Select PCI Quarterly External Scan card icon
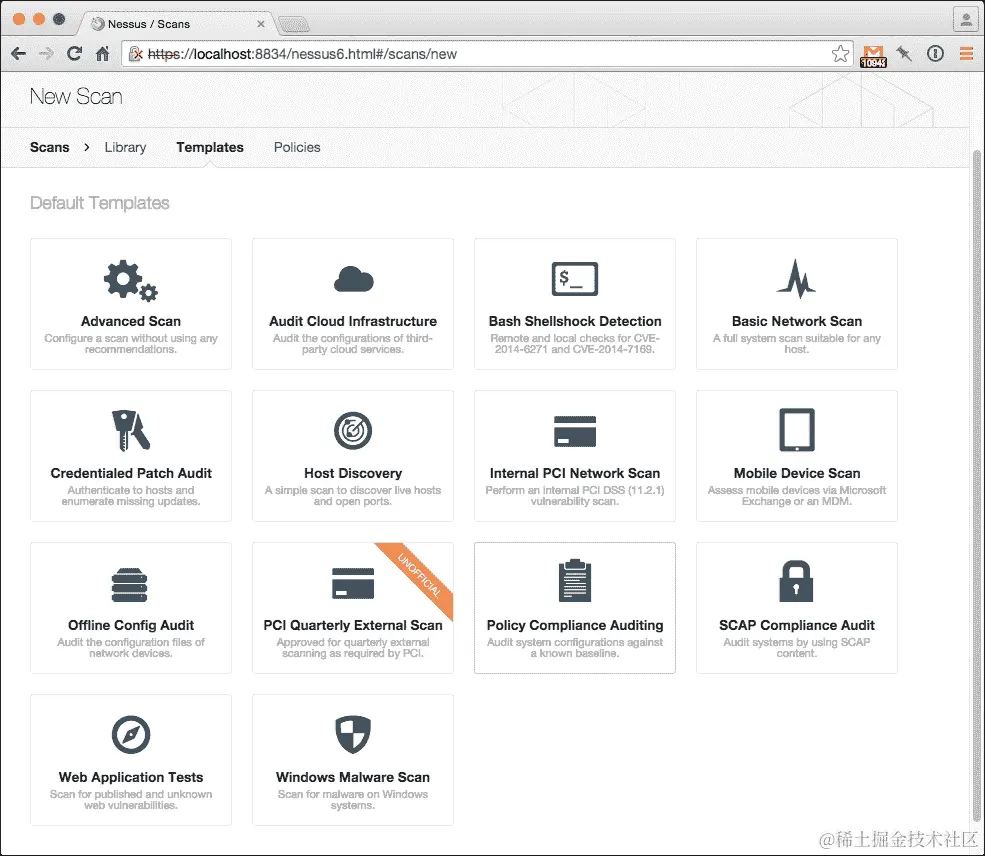Screen dimensions: 985x856 353,583
